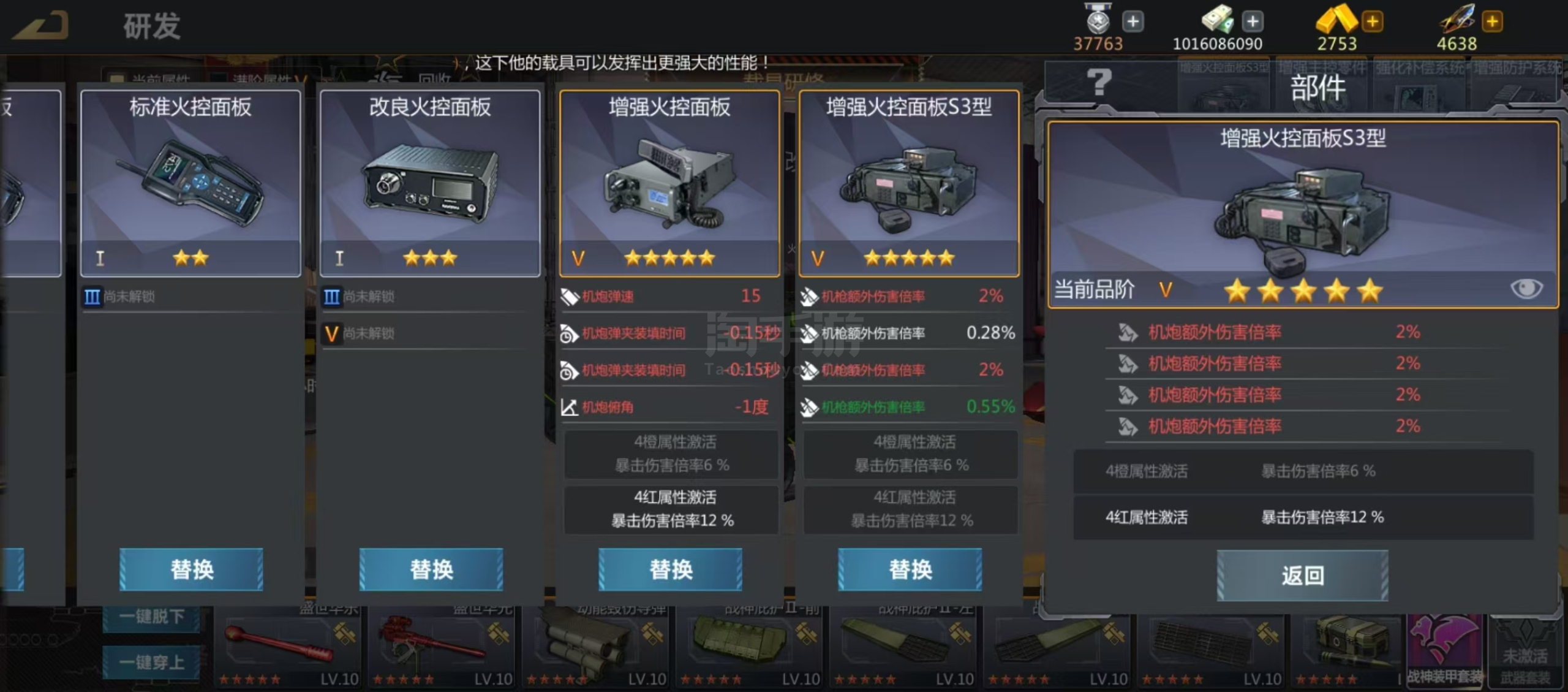
Task: Select the 战神装甲套装 set icon
Action: coord(1444,651)
